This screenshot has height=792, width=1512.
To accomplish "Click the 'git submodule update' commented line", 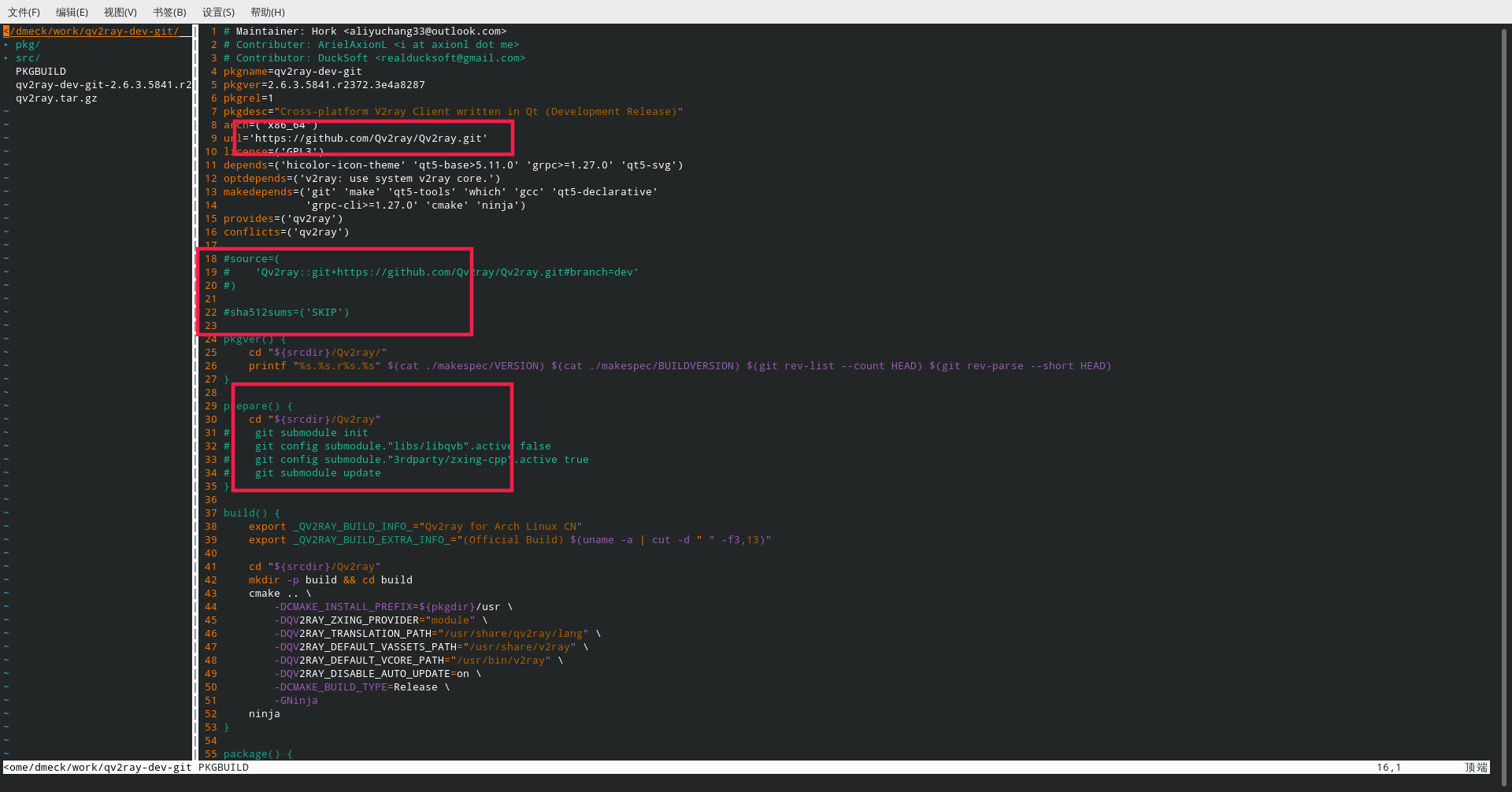I will pos(302,473).
